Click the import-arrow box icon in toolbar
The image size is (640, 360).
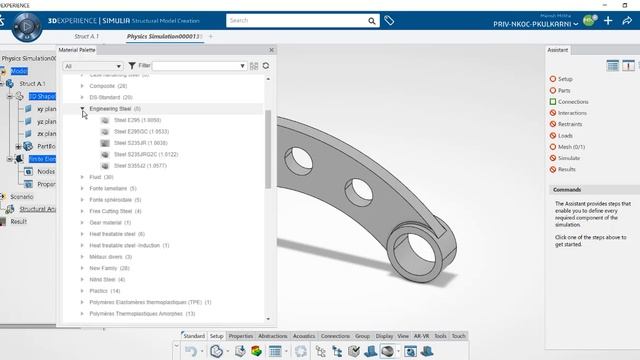point(240,351)
